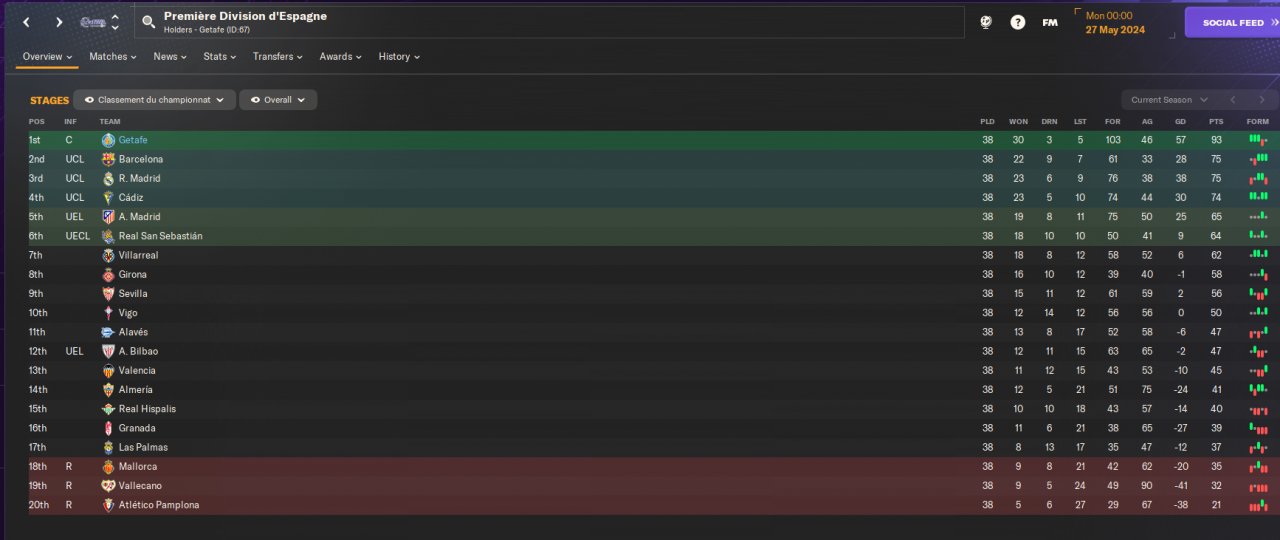Sort table by PTS column header
Screen dimensions: 1280x540
(1216, 122)
